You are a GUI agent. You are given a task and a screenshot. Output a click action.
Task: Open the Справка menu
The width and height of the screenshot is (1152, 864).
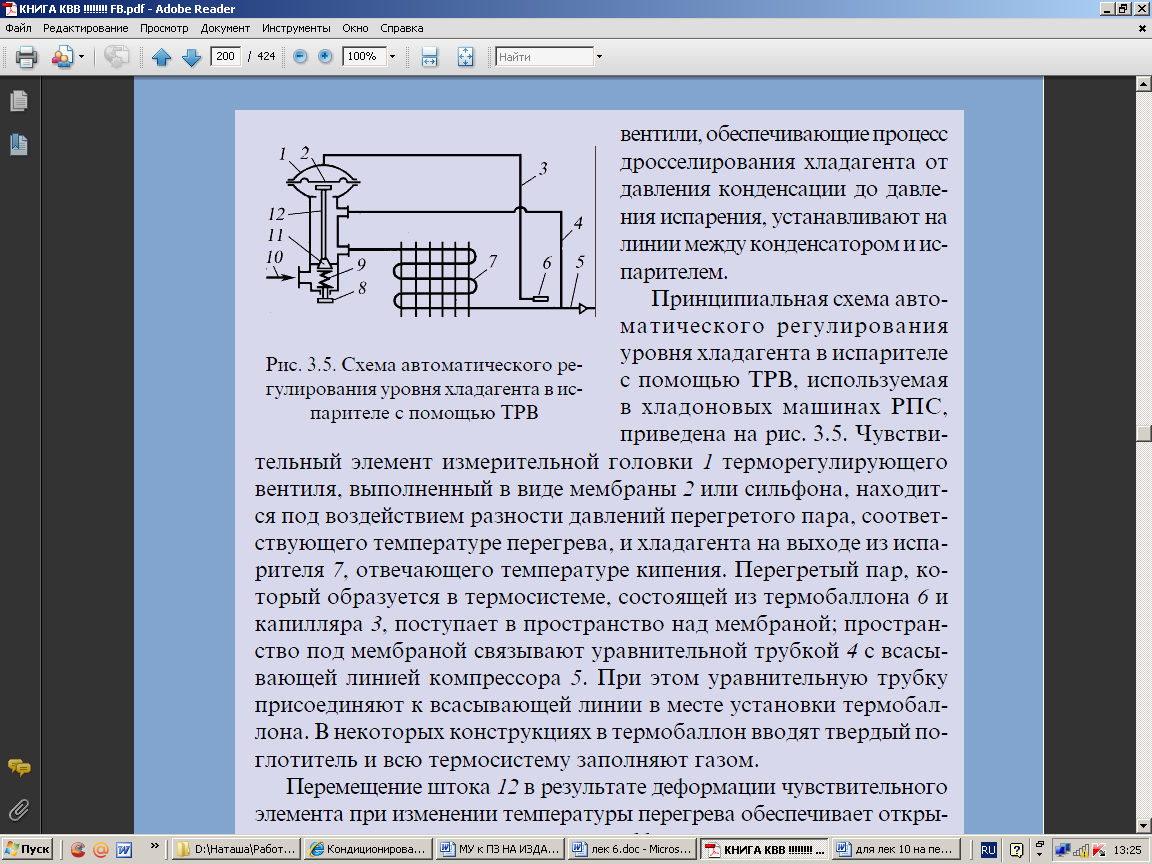tap(401, 28)
